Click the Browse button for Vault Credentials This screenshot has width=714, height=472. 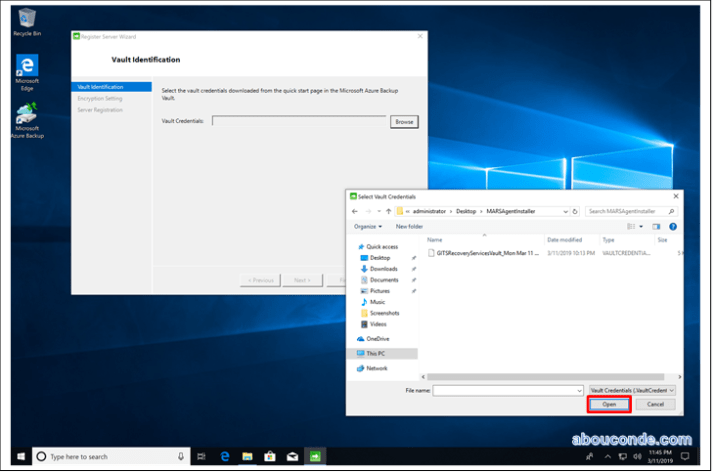[x=404, y=121]
